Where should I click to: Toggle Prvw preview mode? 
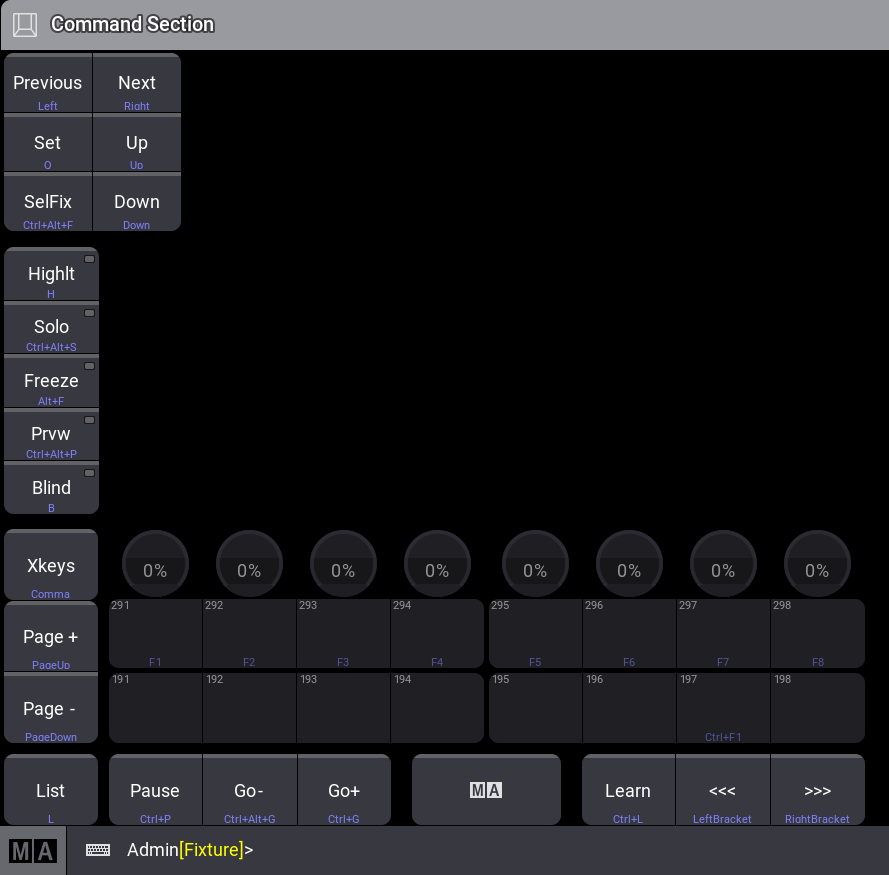tap(51, 436)
